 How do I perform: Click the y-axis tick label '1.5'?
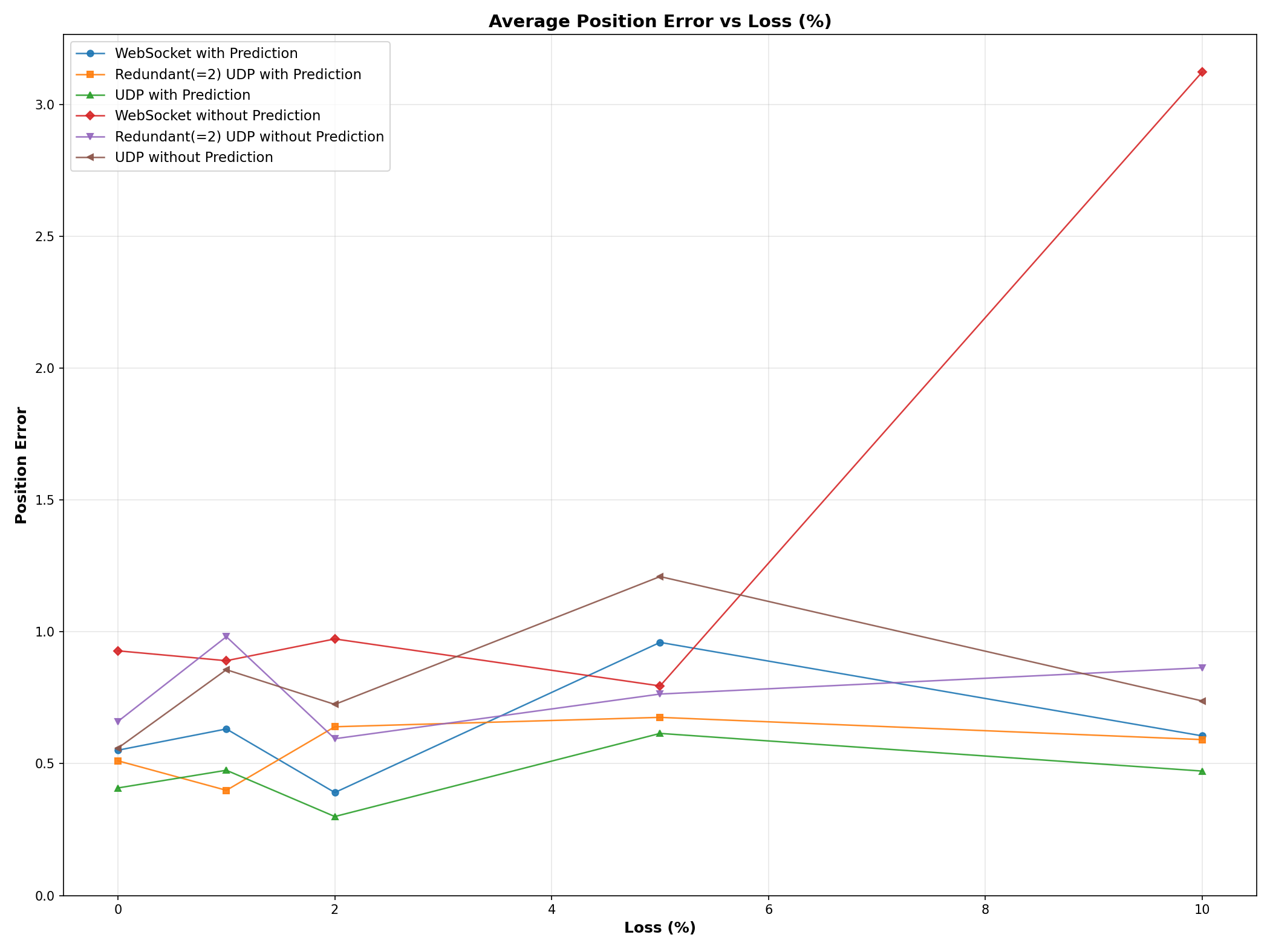[x=44, y=500]
